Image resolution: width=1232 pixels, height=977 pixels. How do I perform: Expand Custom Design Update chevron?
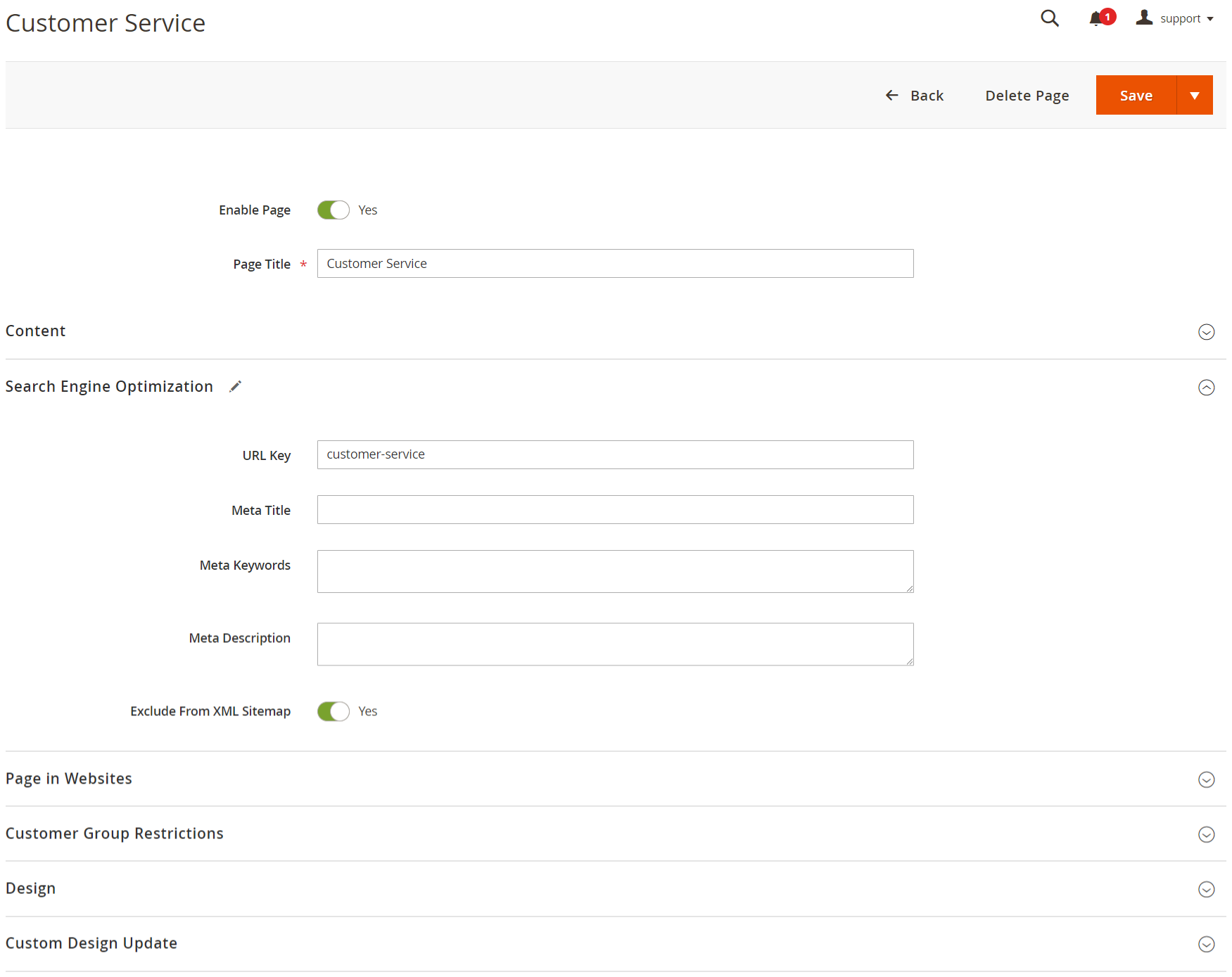1206,944
